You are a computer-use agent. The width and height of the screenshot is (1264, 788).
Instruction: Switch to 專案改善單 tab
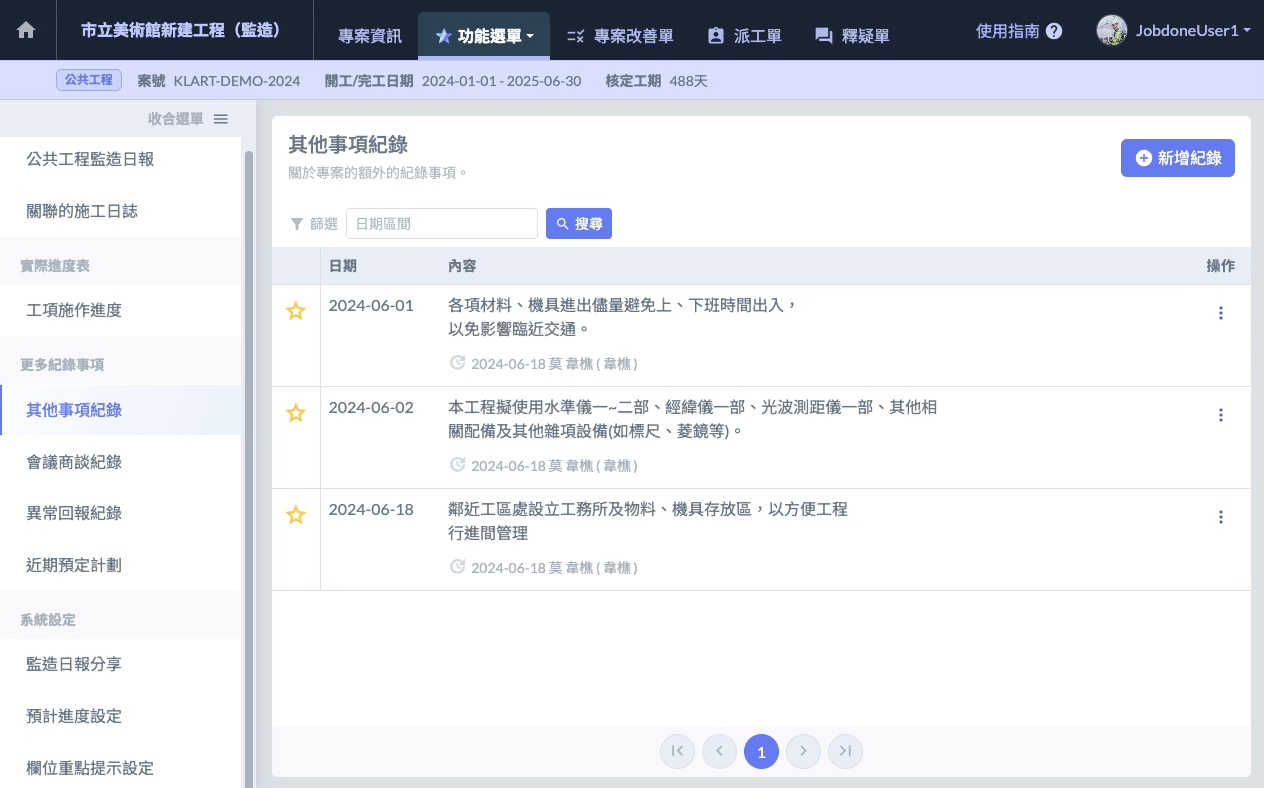click(x=620, y=36)
